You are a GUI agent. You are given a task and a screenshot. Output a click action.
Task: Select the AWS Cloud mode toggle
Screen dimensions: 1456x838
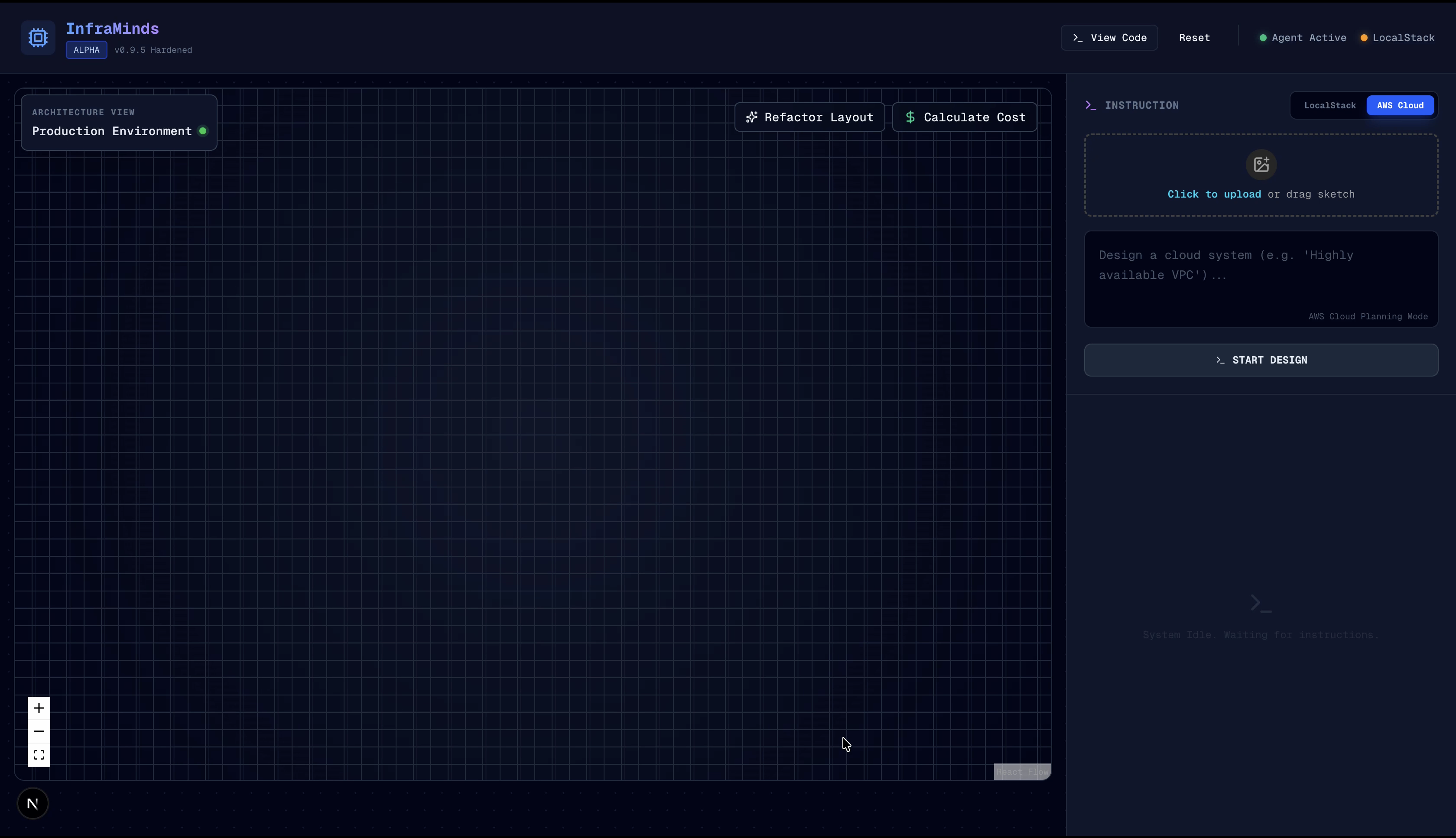[1400, 105]
